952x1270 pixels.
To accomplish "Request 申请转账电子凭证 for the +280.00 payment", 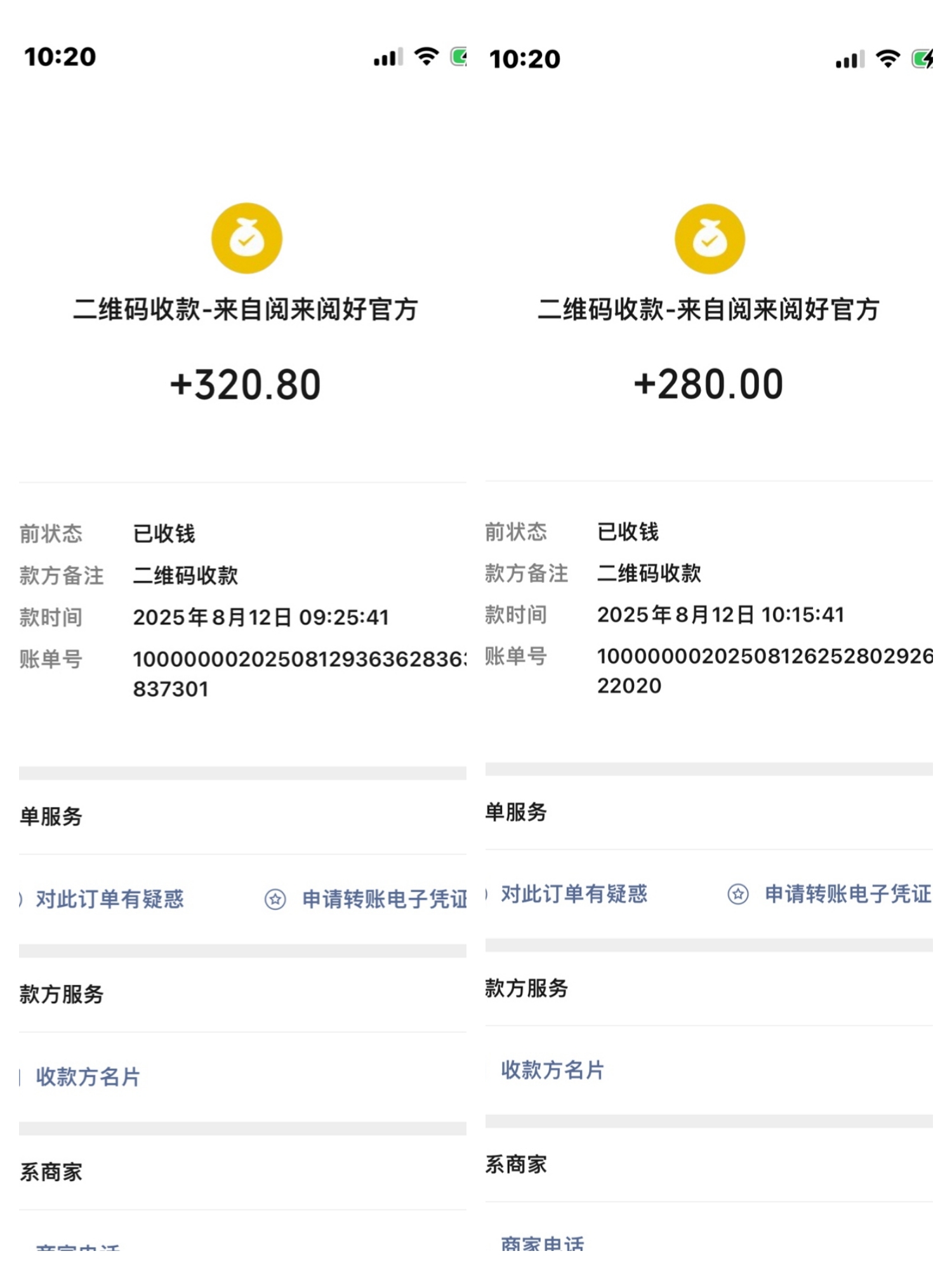I will [x=847, y=894].
